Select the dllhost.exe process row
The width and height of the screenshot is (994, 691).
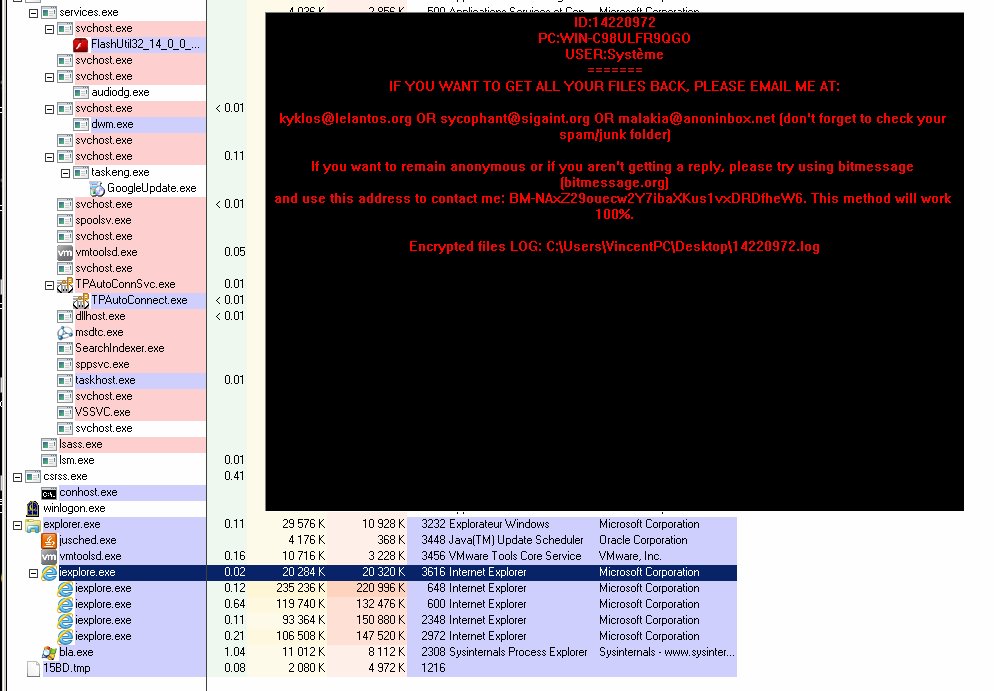coord(100,316)
